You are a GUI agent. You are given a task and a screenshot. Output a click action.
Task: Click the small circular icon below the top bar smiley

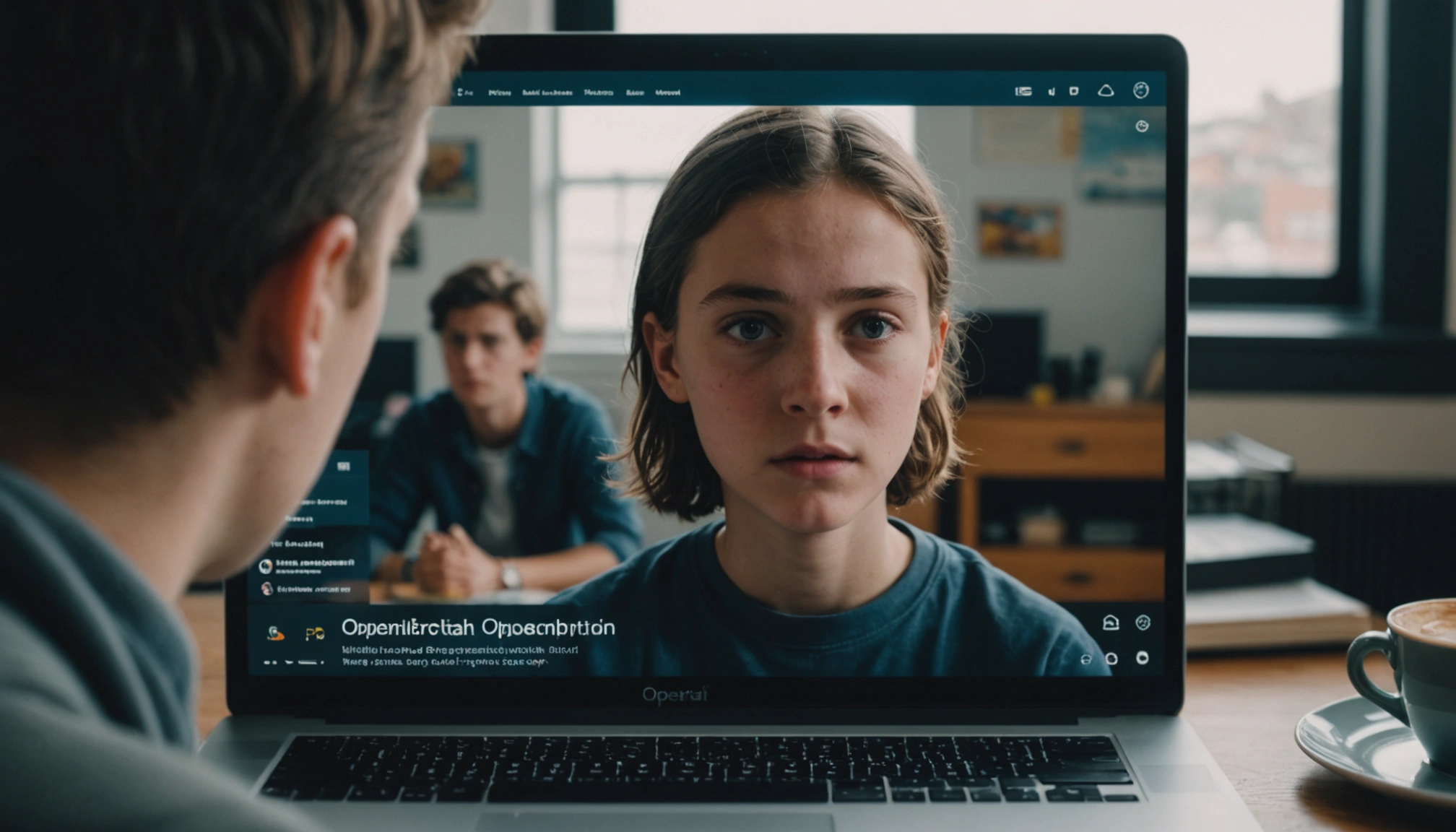pos(1142,126)
